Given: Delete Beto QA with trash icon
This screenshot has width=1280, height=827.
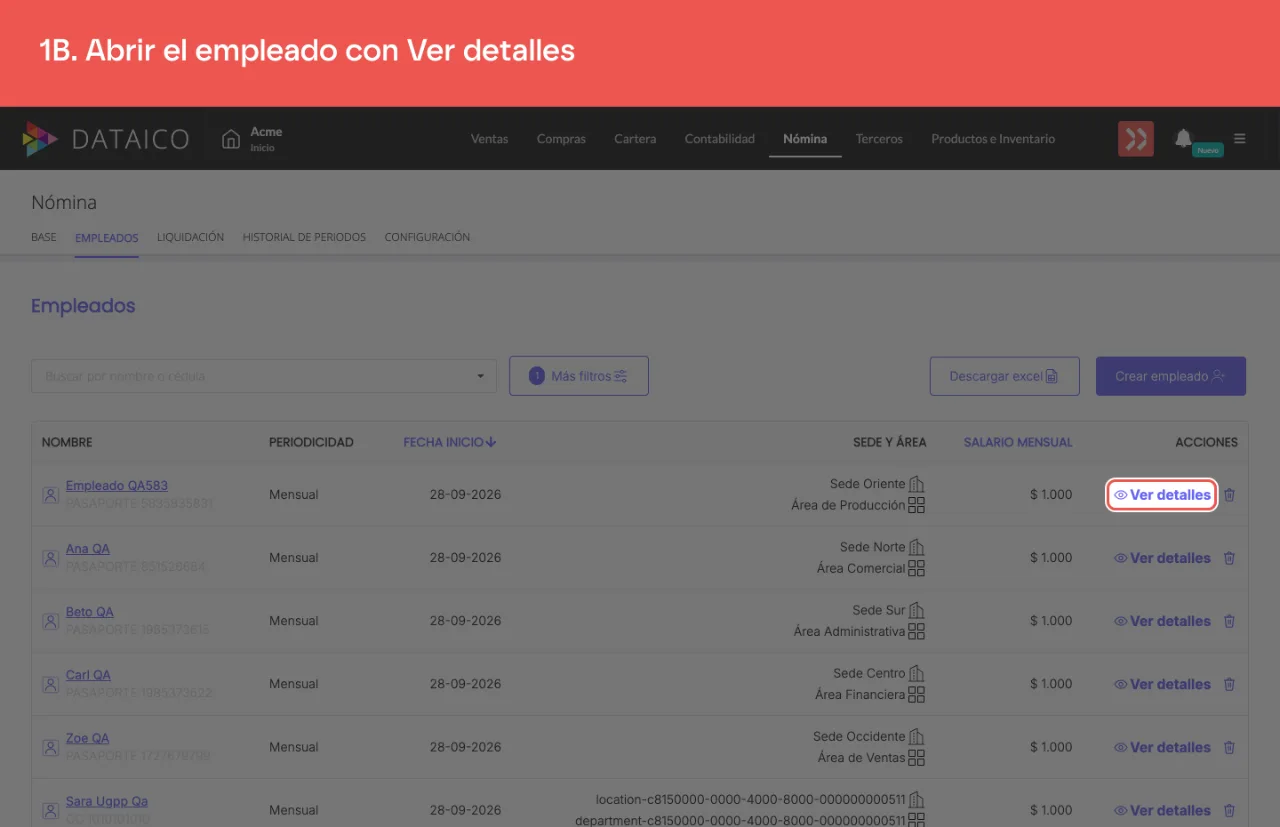Looking at the screenshot, I should (x=1230, y=621).
